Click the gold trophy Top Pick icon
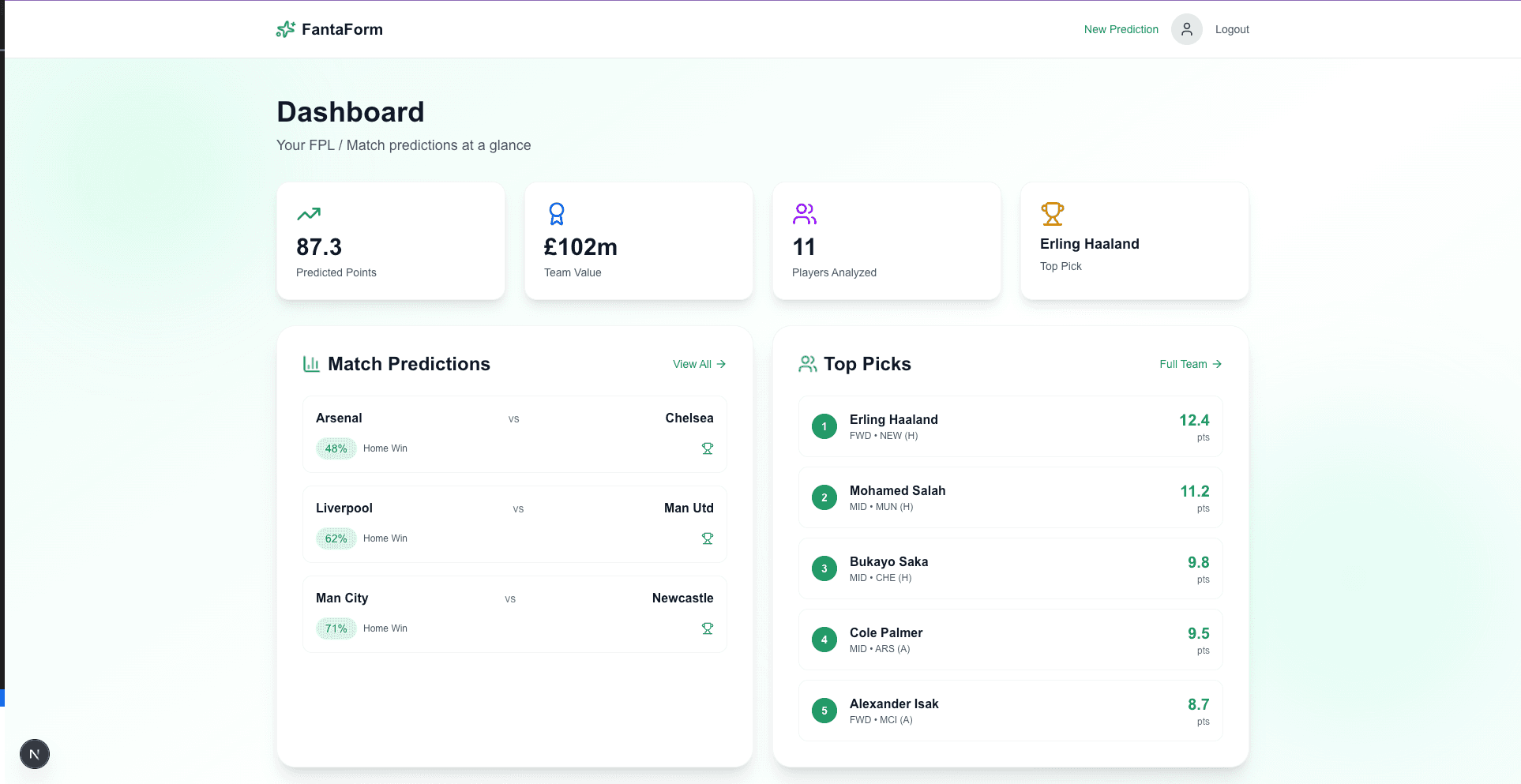 coord(1053,214)
